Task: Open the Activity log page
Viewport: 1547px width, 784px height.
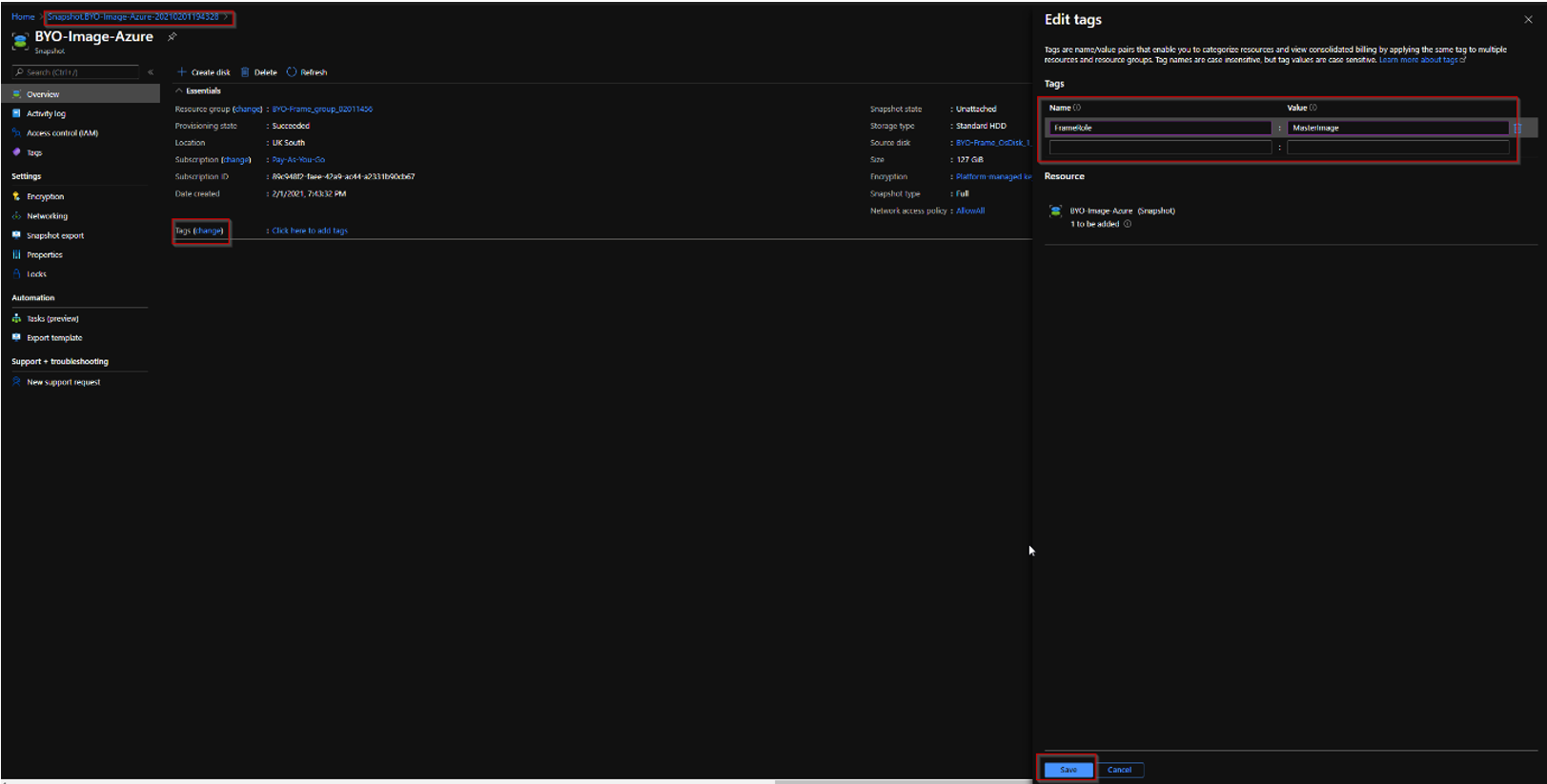Action: pos(46,113)
